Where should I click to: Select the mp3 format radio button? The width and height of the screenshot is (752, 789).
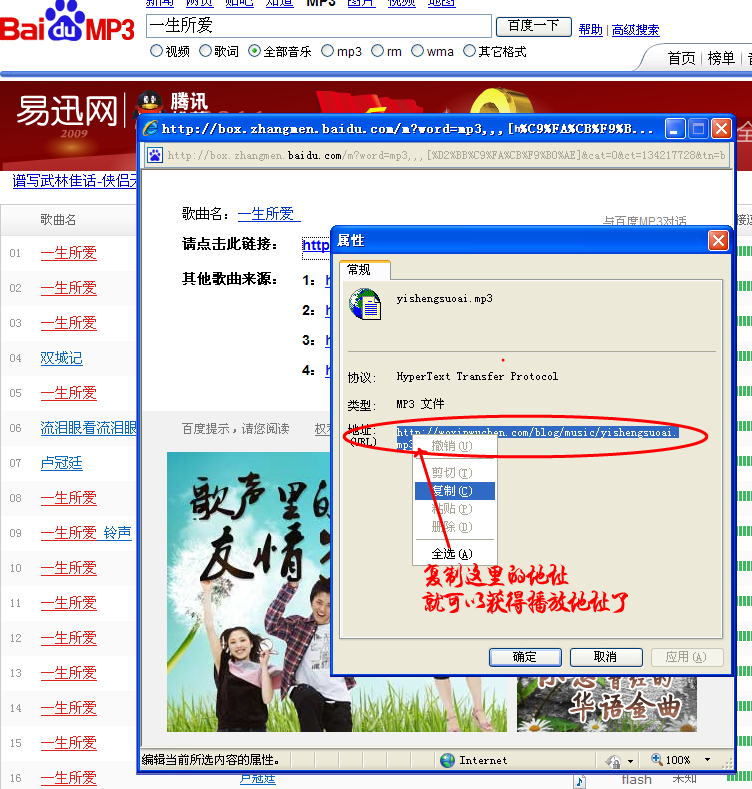click(x=328, y=51)
